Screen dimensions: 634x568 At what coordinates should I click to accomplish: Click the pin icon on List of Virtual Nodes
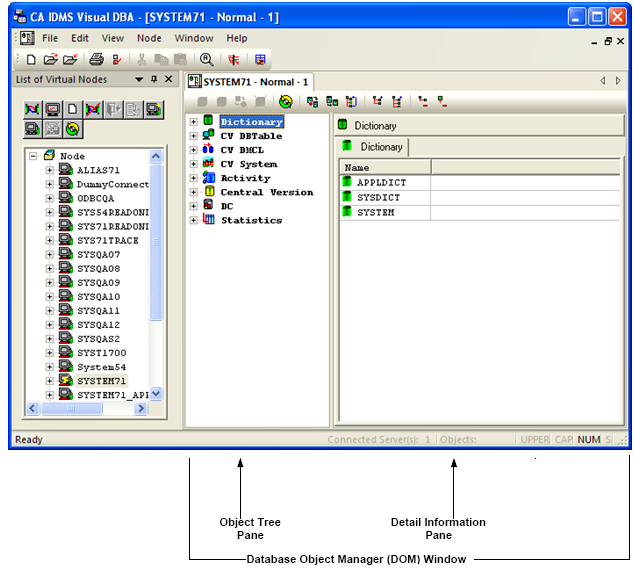[153, 80]
